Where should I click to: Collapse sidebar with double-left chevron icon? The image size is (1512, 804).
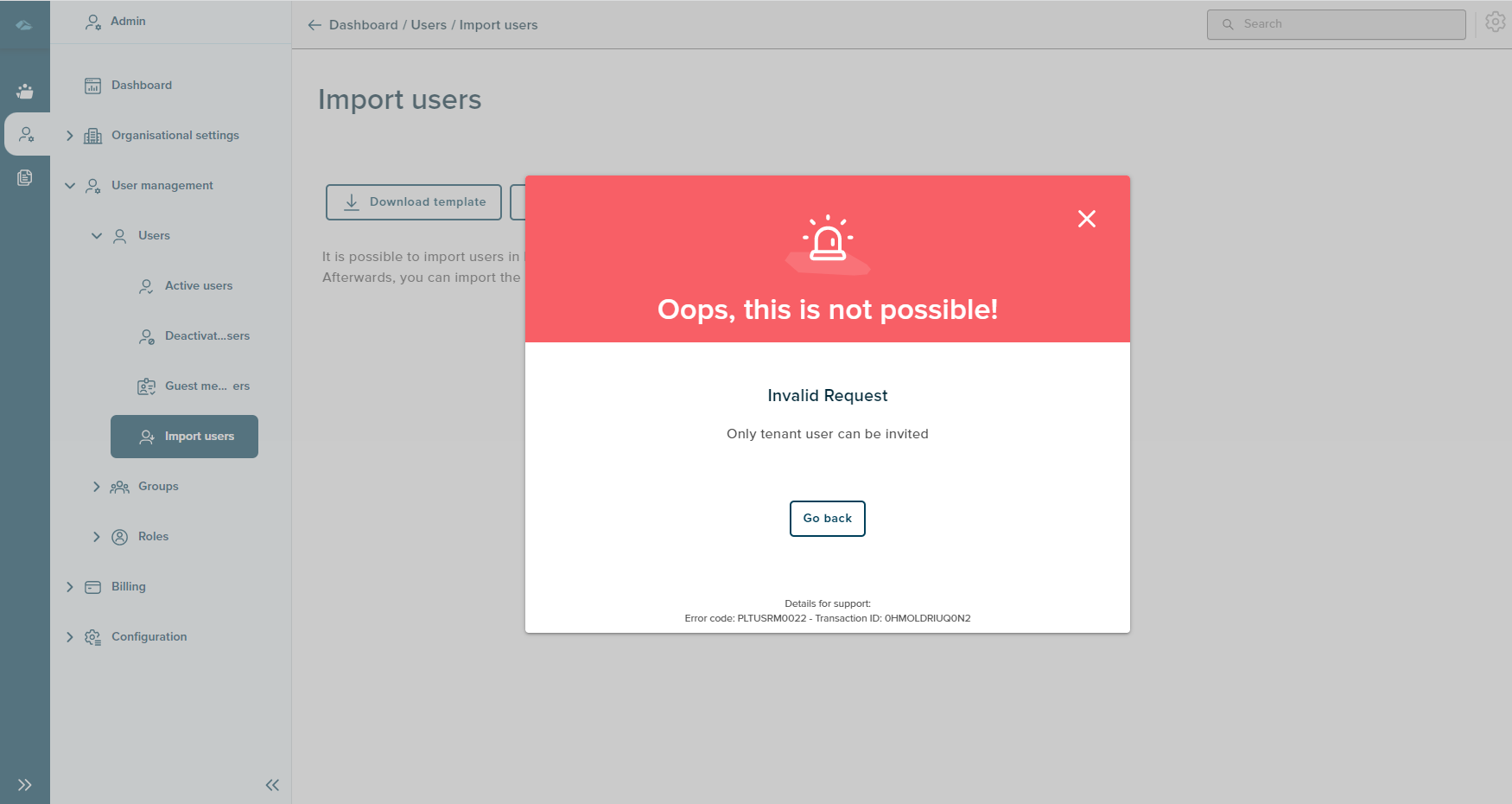click(272, 785)
